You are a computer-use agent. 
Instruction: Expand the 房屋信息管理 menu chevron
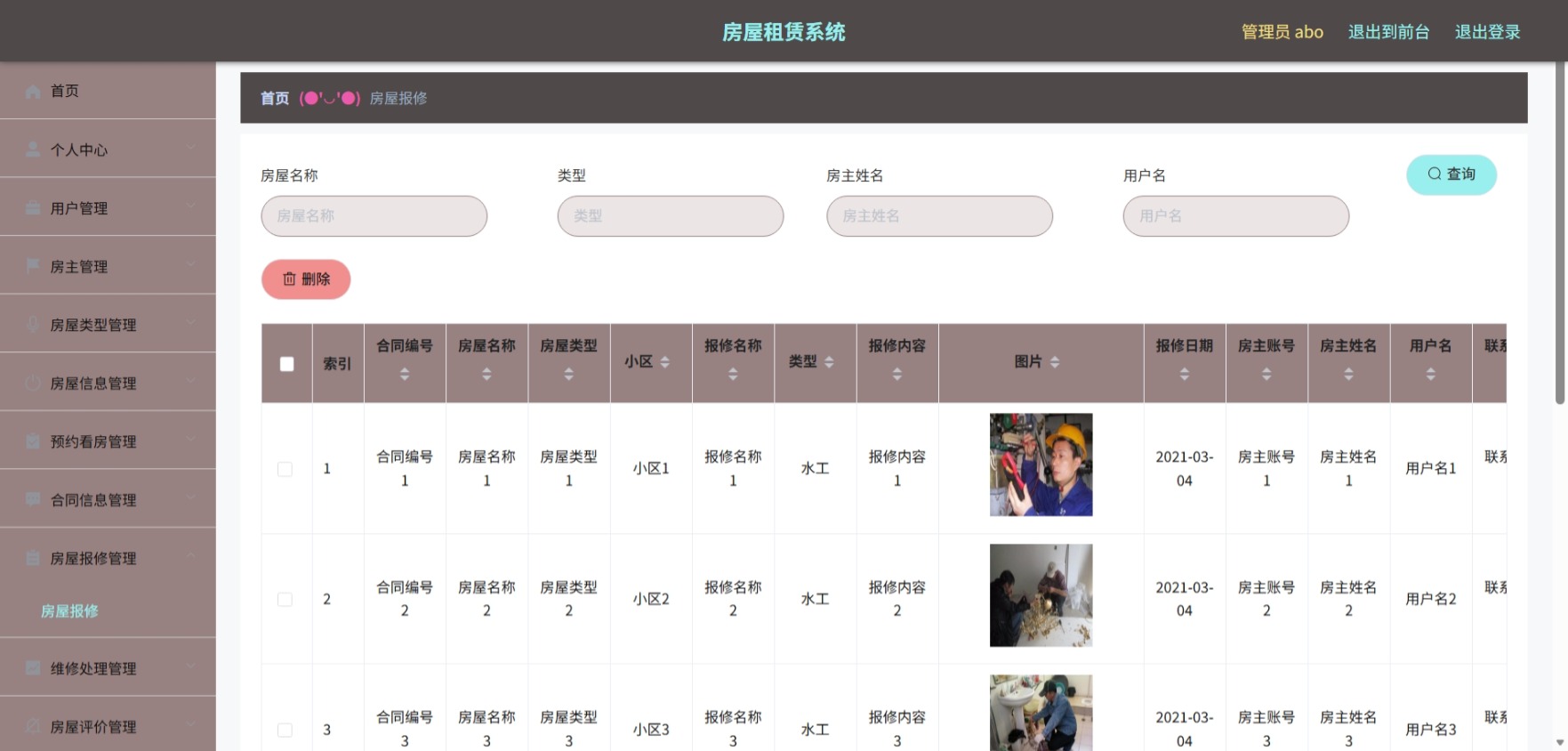click(191, 381)
